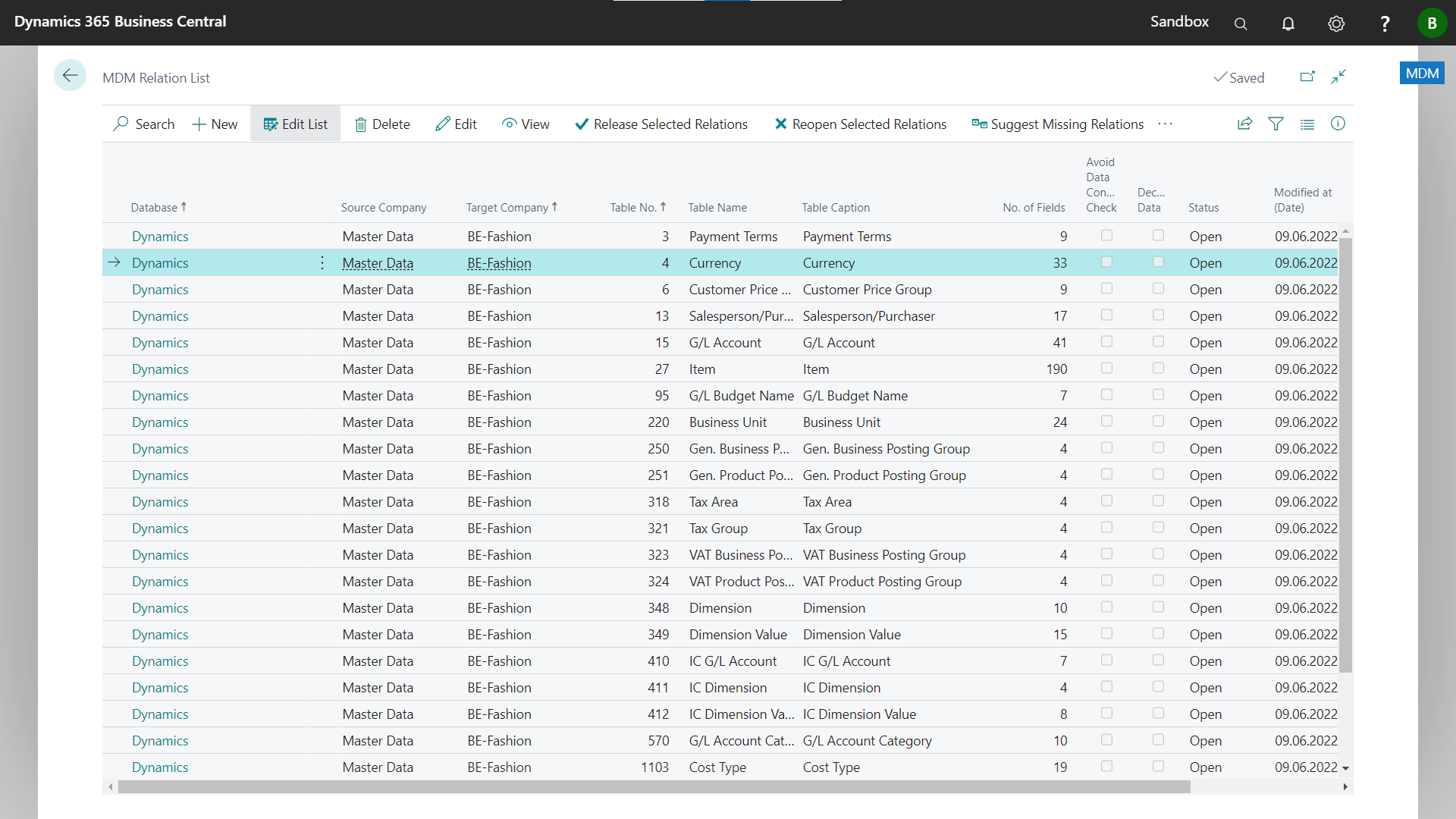This screenshot has width=1456, height=819.
Task: Select 'Open' status in the IC Dimension row
Action: tap(1205, 687)
